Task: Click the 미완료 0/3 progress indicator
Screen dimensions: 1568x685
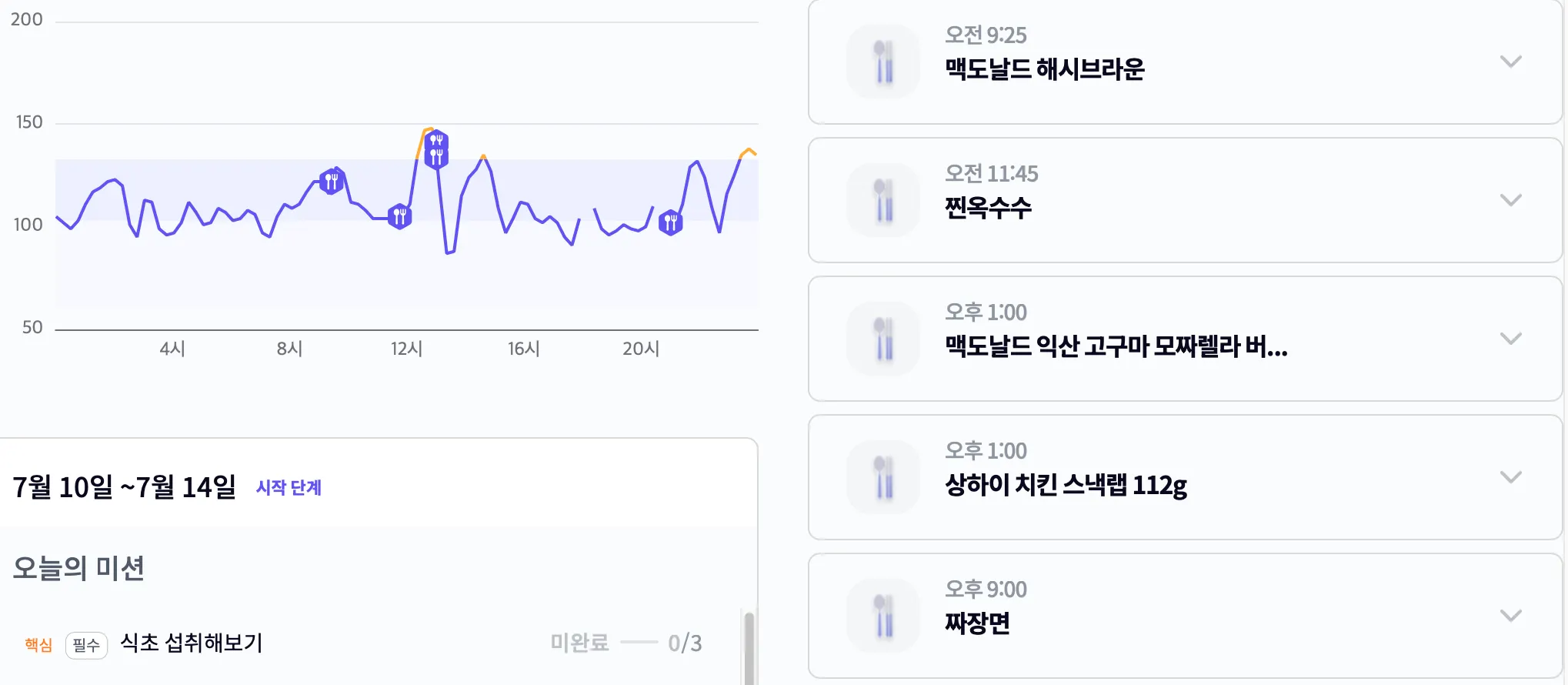Action: tap(626, 643)
